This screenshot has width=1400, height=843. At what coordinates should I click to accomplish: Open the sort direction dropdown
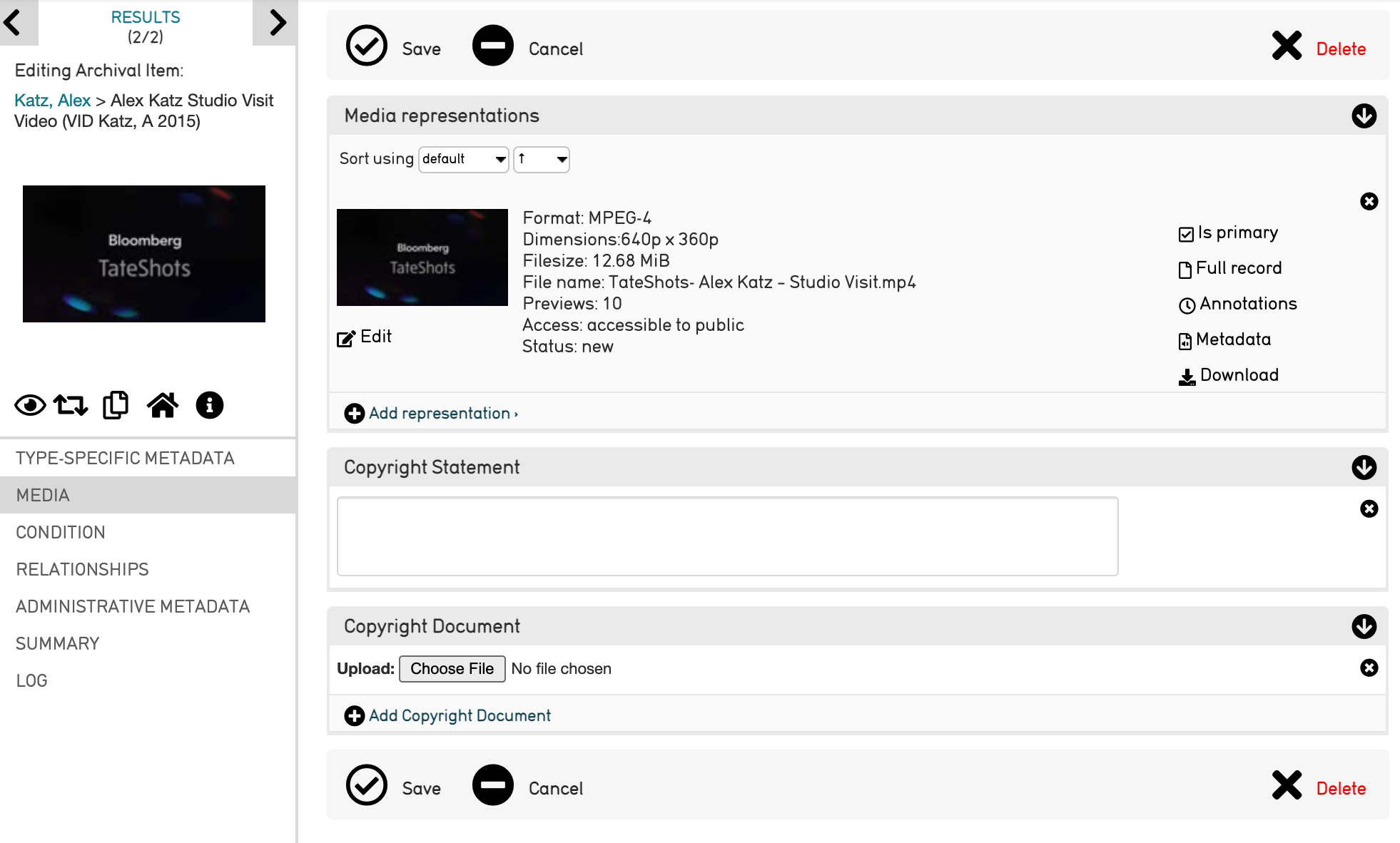pyautogui.click(x=541, y=159)
